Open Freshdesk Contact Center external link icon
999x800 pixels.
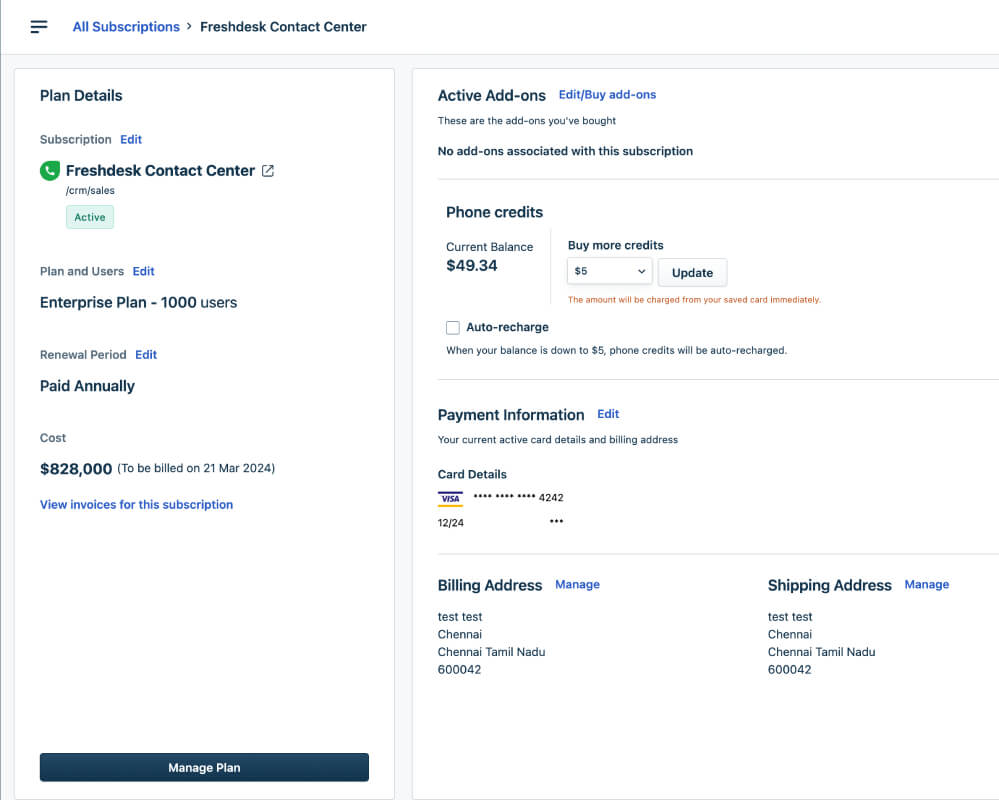click(x=268, y=171)
